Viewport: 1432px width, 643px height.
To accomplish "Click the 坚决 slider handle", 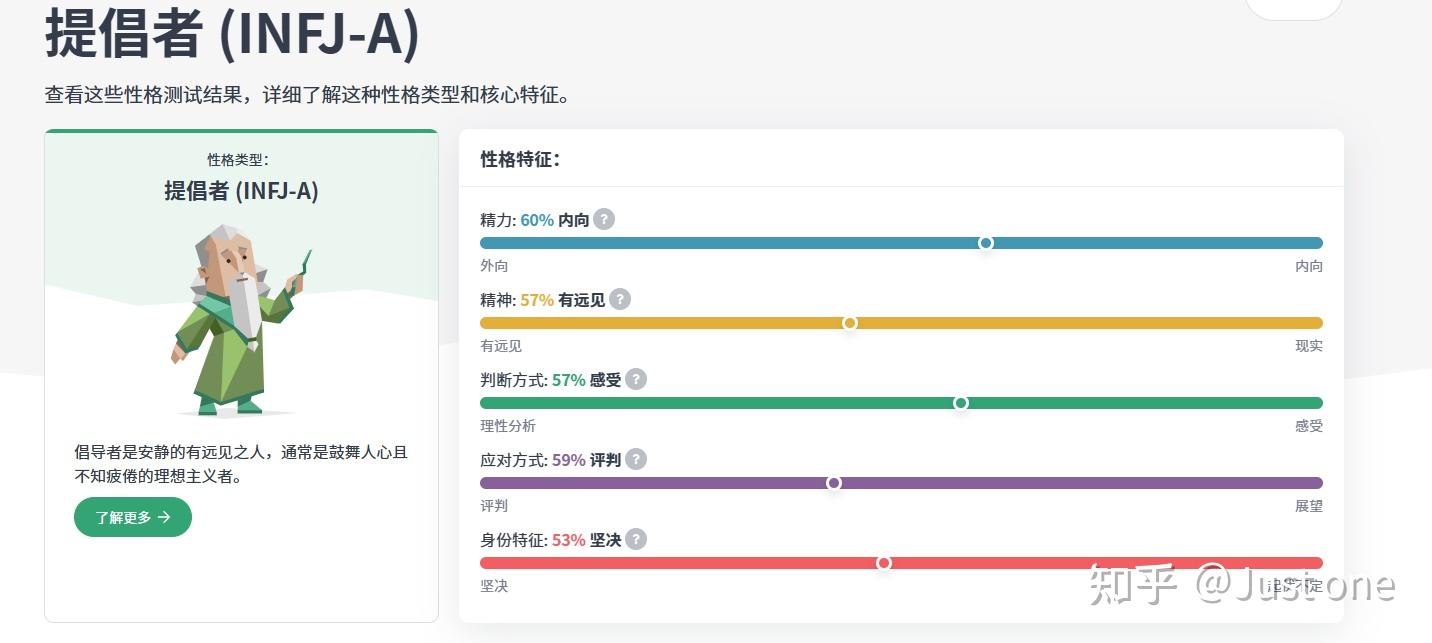I will pyautogui.click(x=885, y=563).
